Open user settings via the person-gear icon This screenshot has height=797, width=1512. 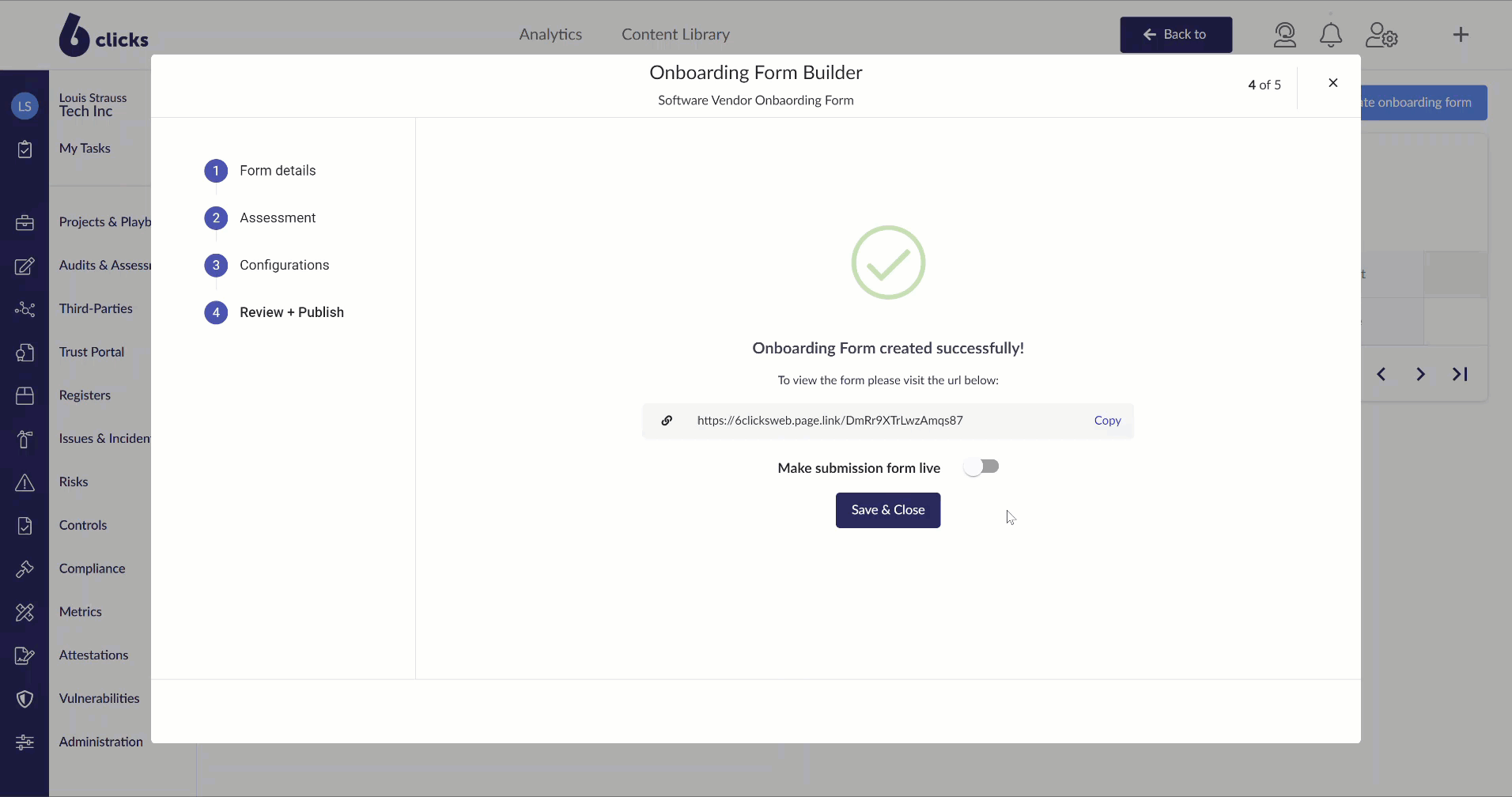(1382, 35)
